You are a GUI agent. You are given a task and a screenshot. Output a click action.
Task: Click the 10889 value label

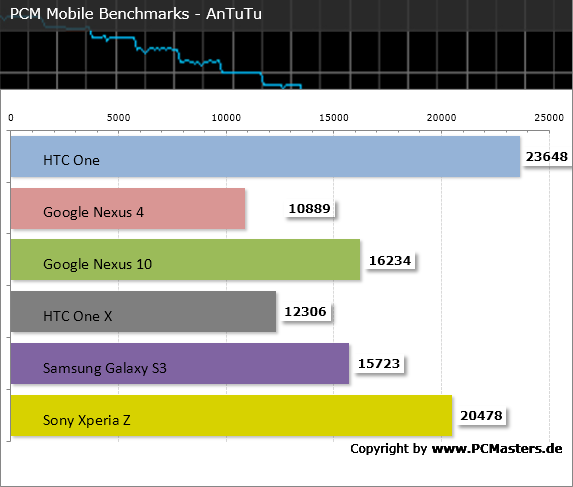(310, 209)
